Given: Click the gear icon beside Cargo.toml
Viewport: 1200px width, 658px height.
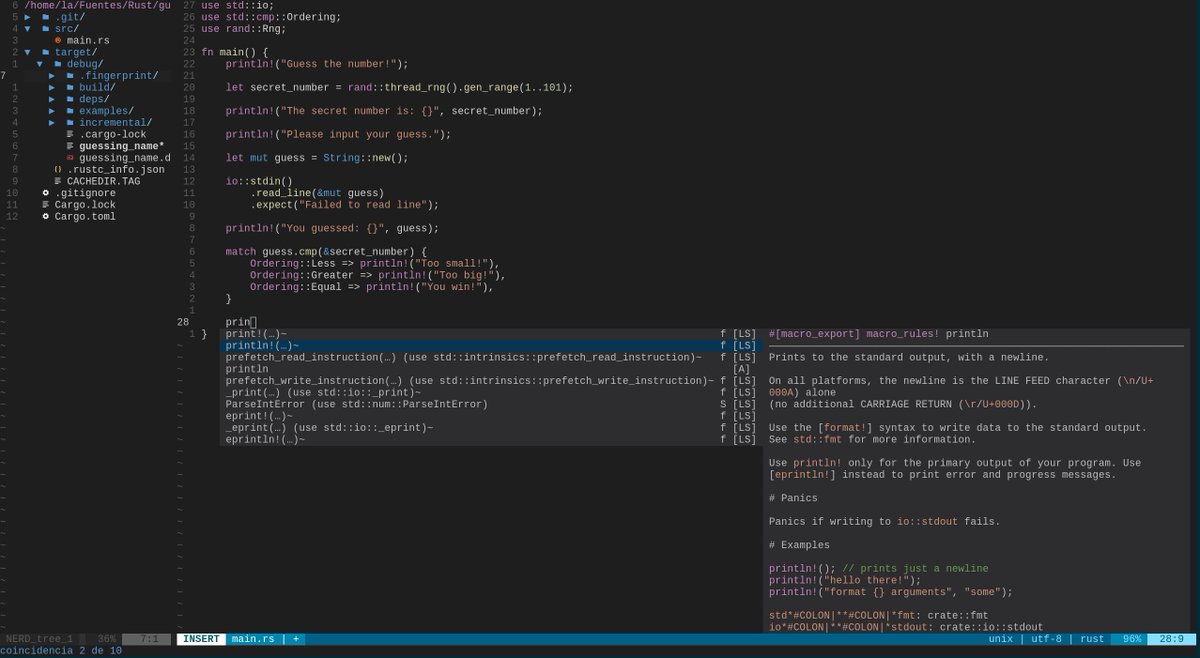Looking at the screenshot, I should [45, 216].
